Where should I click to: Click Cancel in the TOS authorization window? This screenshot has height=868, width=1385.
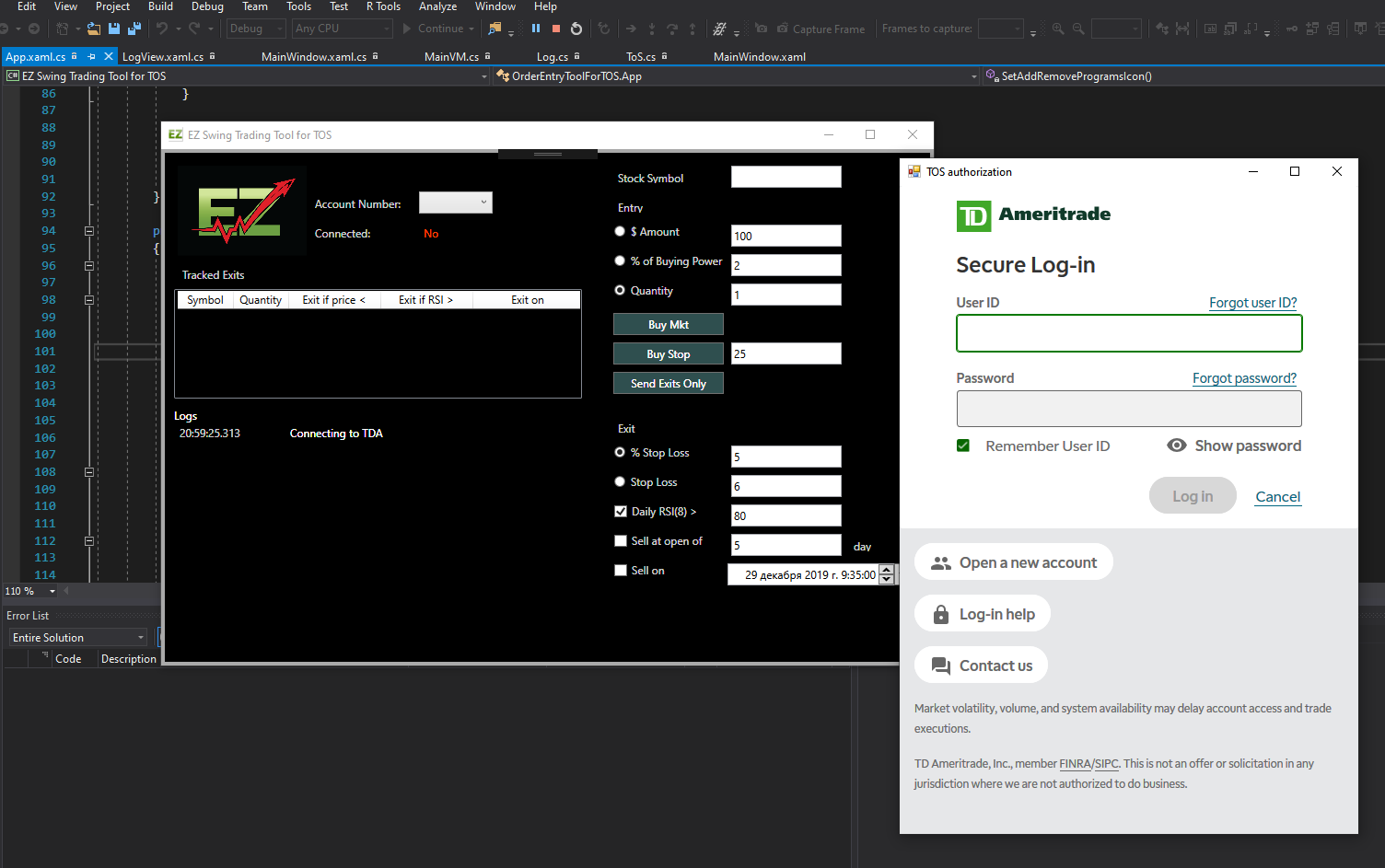1278,497
